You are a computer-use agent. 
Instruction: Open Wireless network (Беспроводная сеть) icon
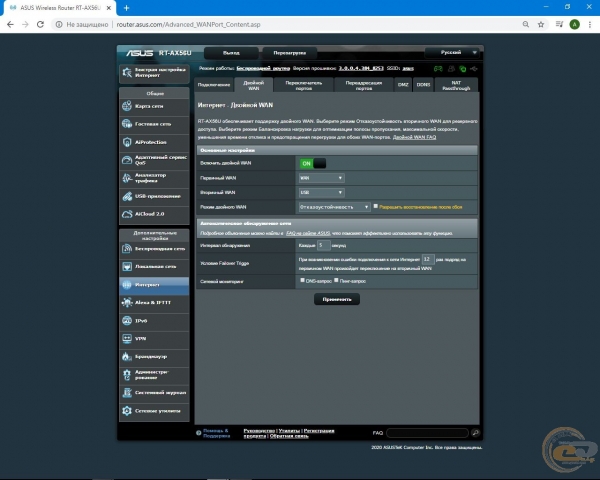[x=127, y=249]
